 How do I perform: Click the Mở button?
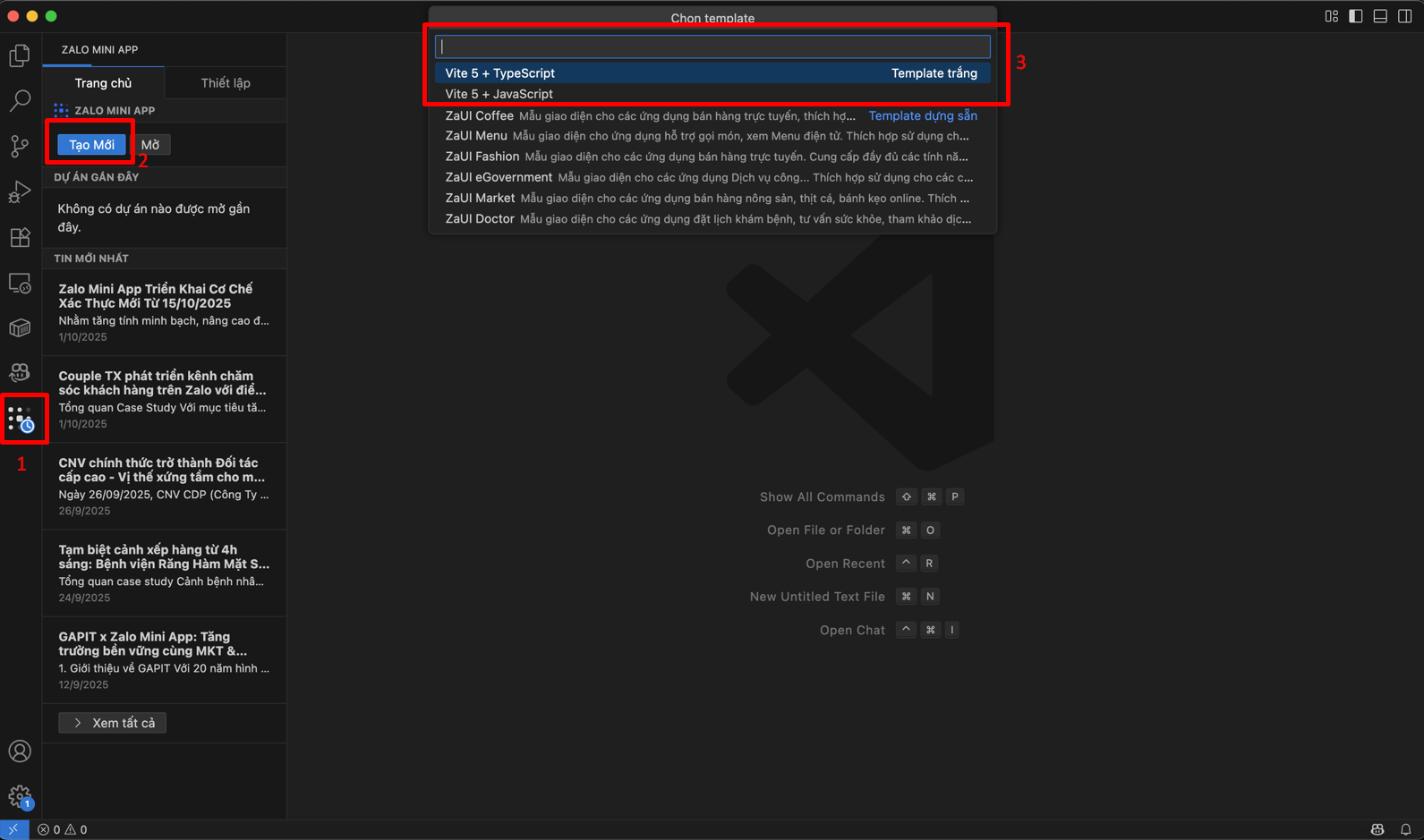coord(150,145)
